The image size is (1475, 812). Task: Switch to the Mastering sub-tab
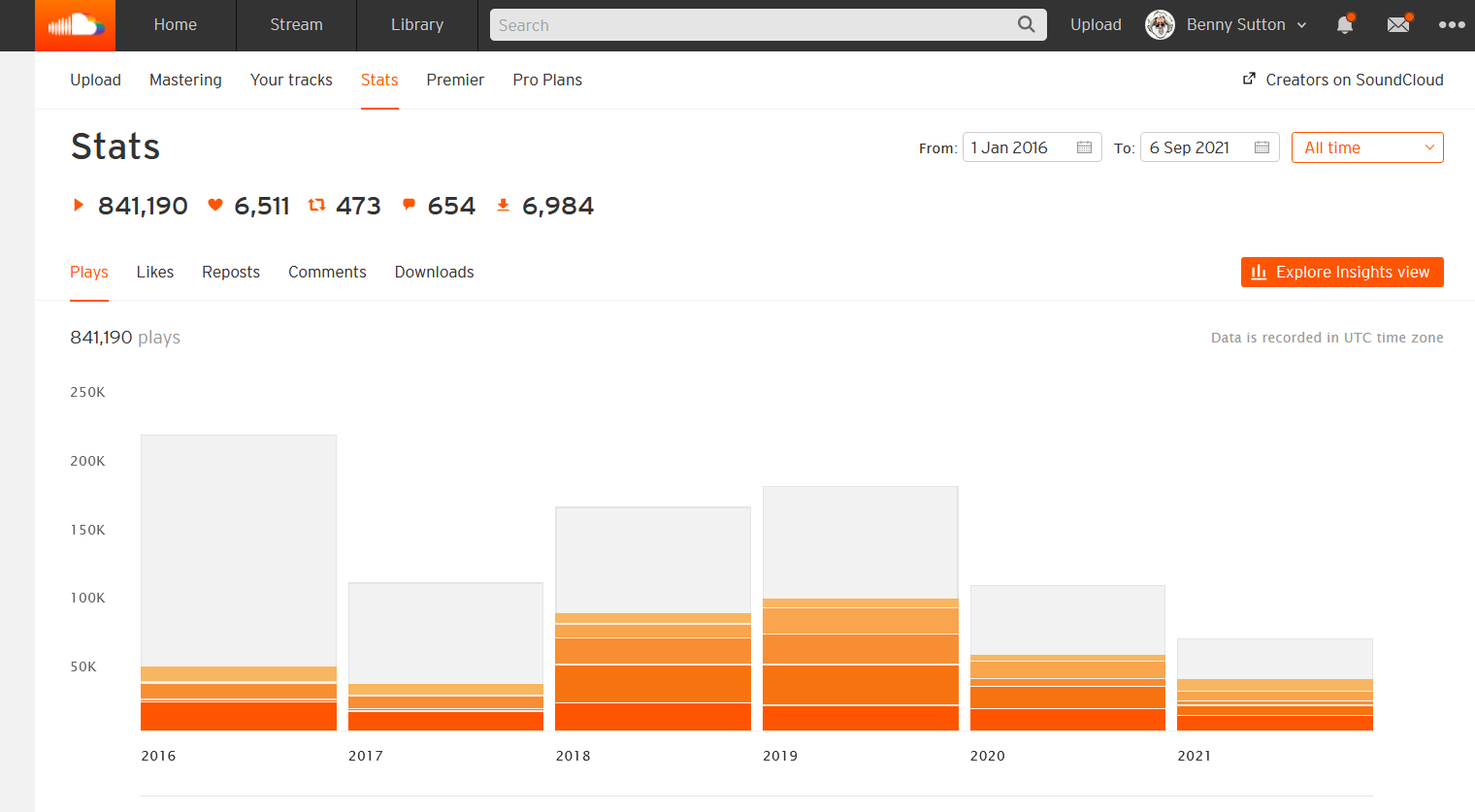coord(185,80)
